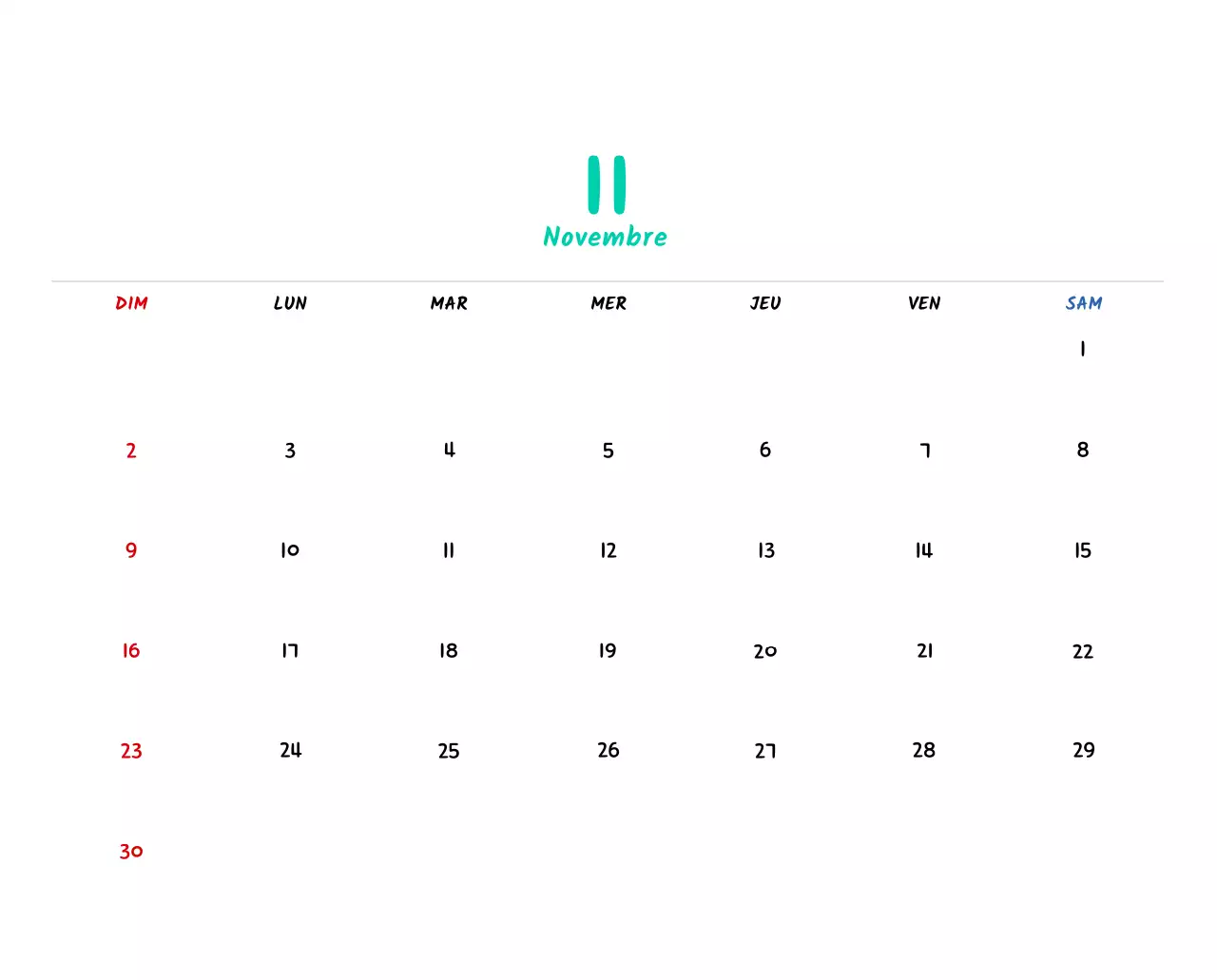Select November 1 in the calendar
Image resolution: width=1217 pixels, height=980 pixels.
1082,349
